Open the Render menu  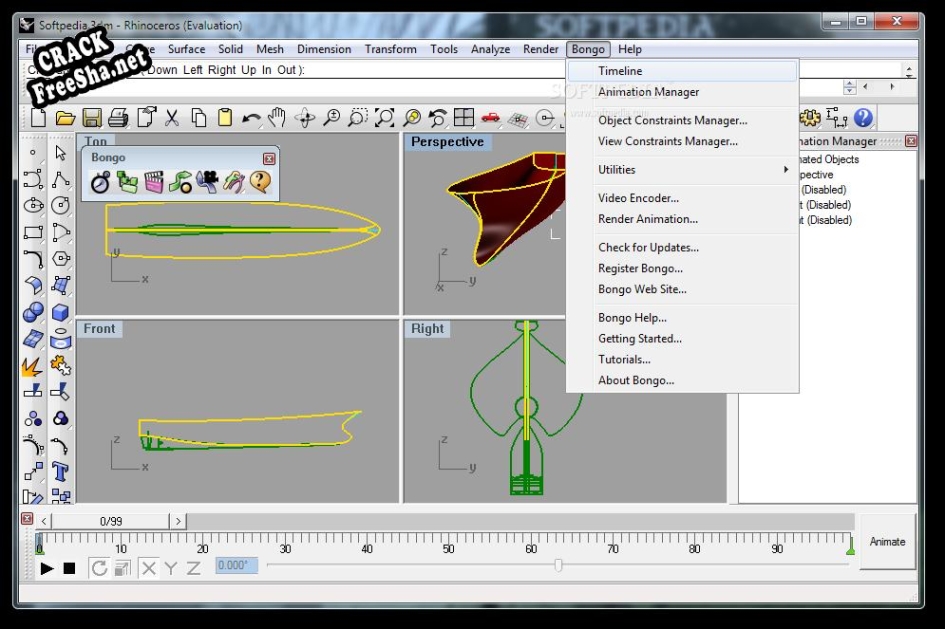point(541,49)
